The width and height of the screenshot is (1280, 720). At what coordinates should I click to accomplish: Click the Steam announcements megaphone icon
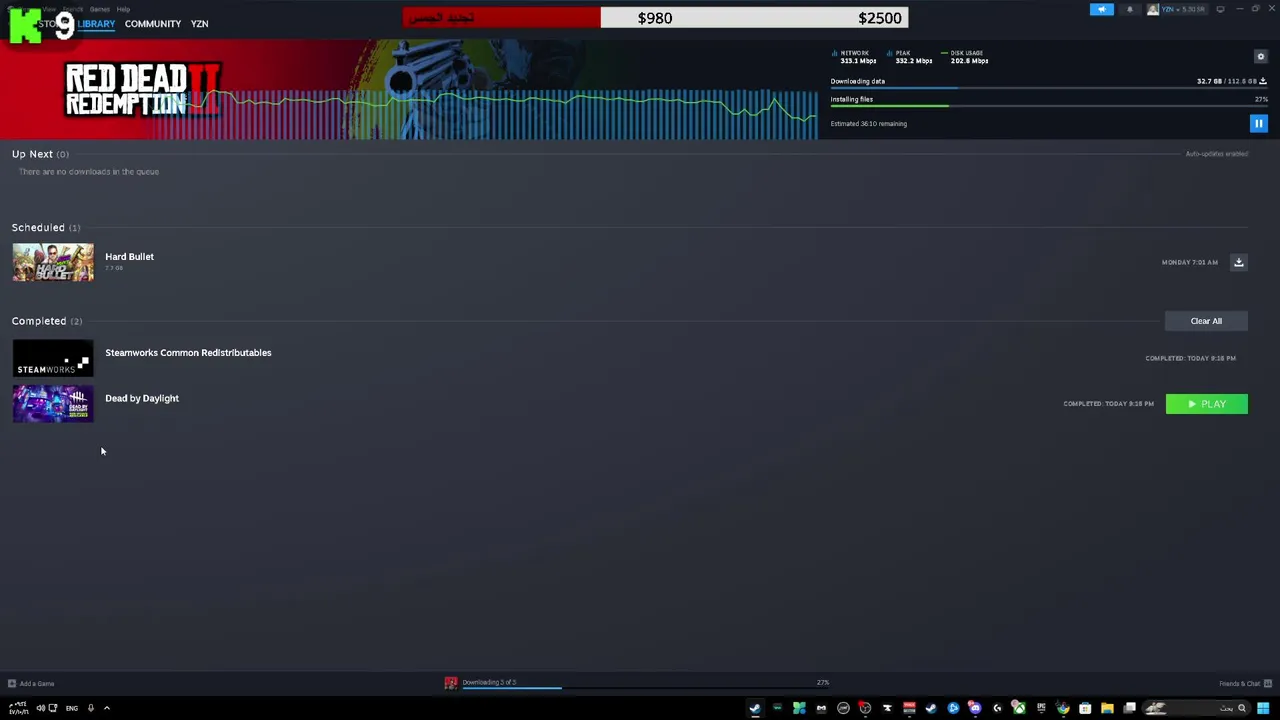[x=1101, y=9]
